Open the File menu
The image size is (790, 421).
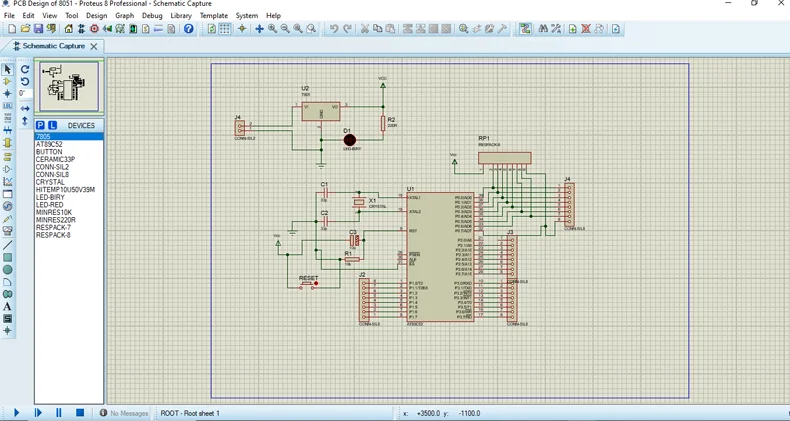pos(9,16)
